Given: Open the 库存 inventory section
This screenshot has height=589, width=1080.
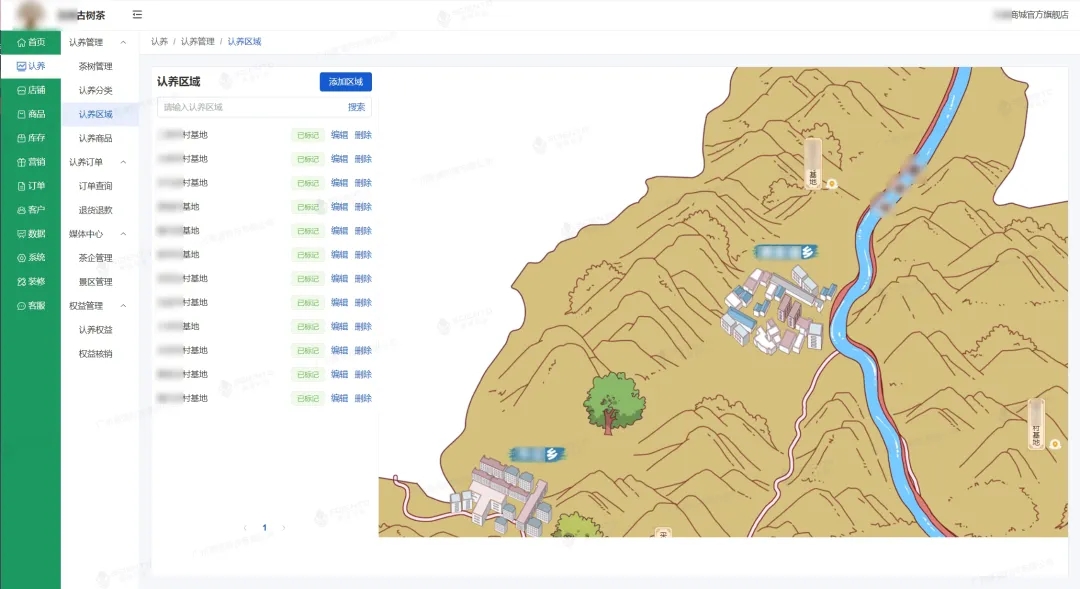Looking at the screenshot, I should [x=30, y=138].
